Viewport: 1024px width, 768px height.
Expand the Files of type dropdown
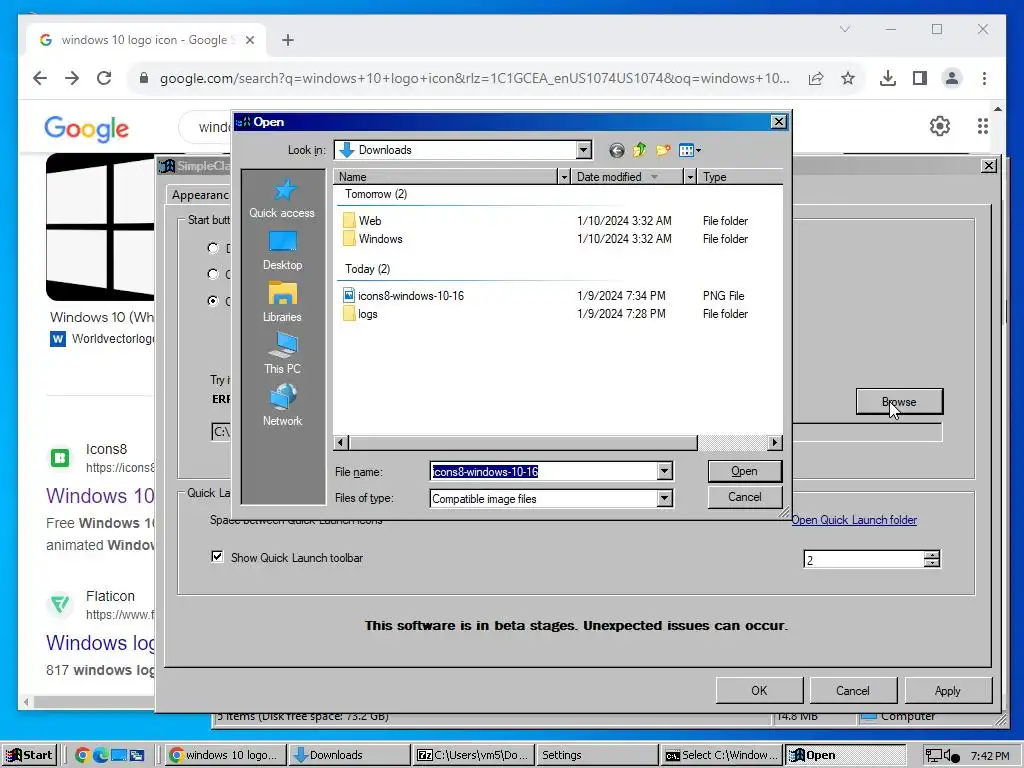pos(664,499)
